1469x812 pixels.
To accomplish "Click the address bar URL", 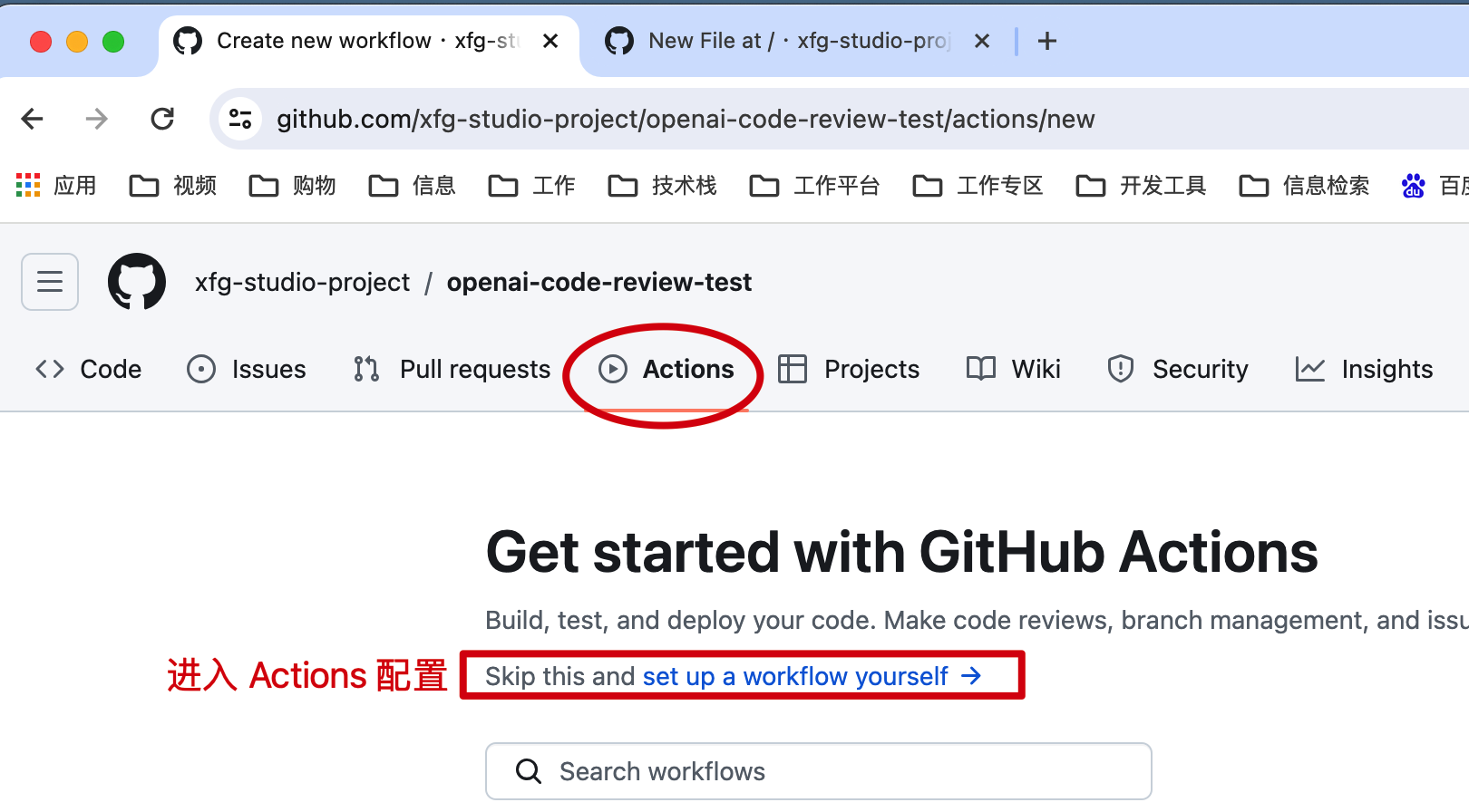I will [x=686, y=119].
